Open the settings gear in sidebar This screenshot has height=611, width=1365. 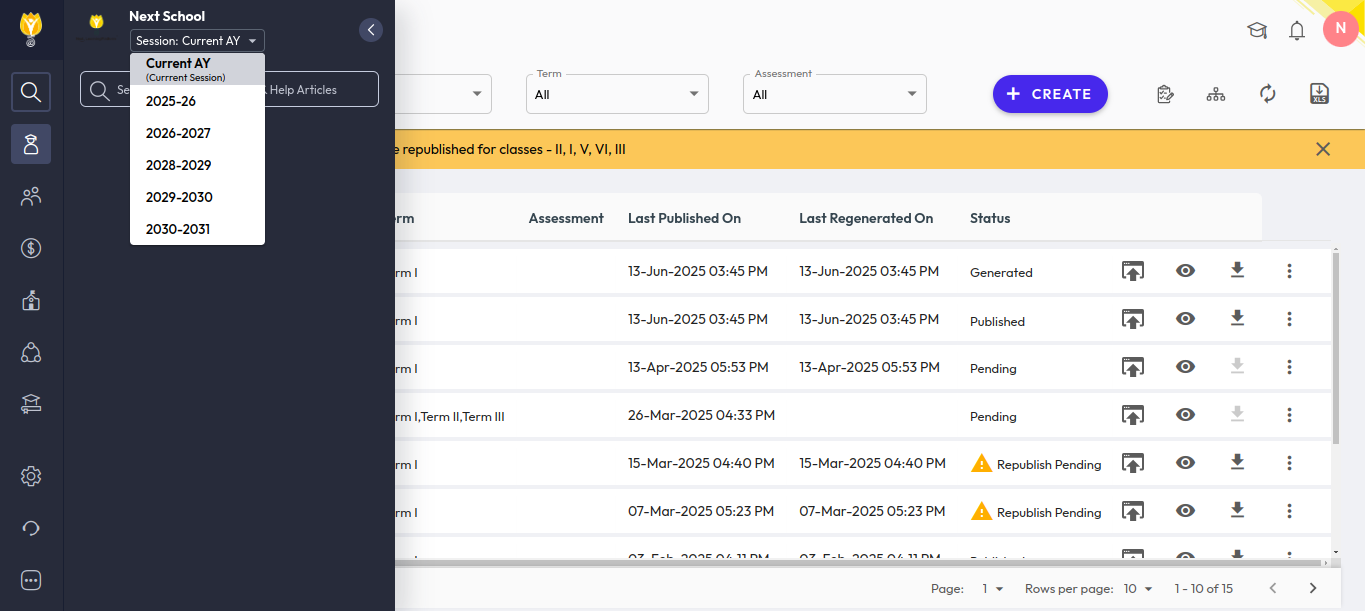(31, 476)
